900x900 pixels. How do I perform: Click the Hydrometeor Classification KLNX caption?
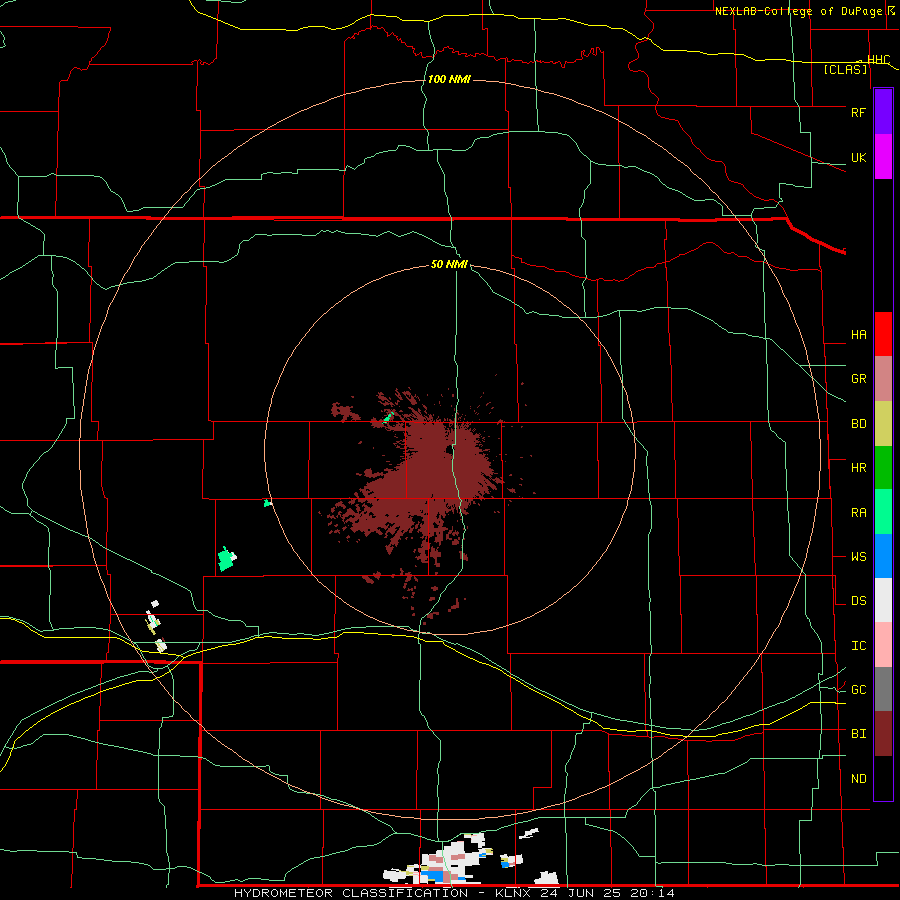pos(454,893)
